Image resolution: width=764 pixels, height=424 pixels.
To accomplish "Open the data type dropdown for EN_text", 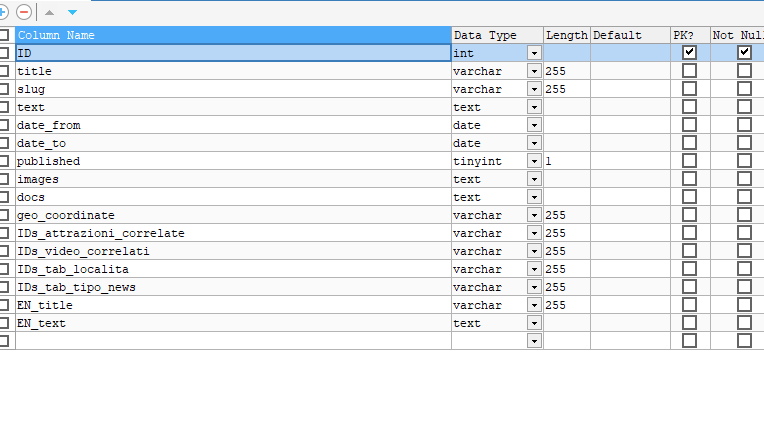I will pyautogui.click(x=534, y=323).
